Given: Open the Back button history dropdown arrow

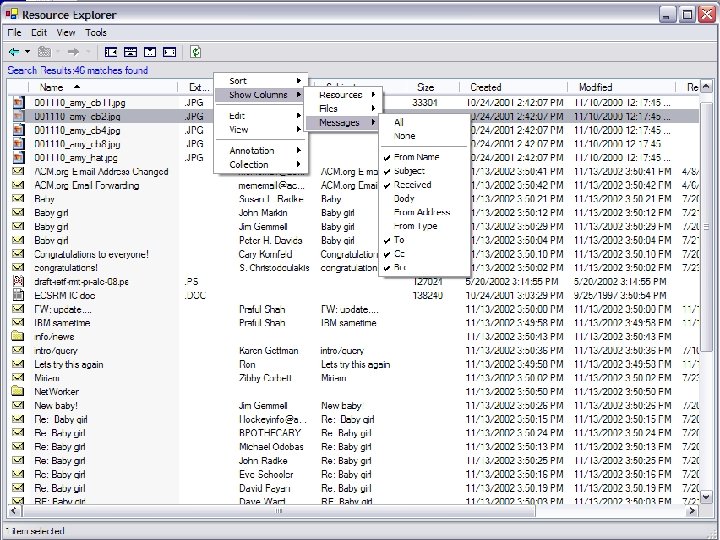Looking at the screenshot, I should click(x=27, y=52).
